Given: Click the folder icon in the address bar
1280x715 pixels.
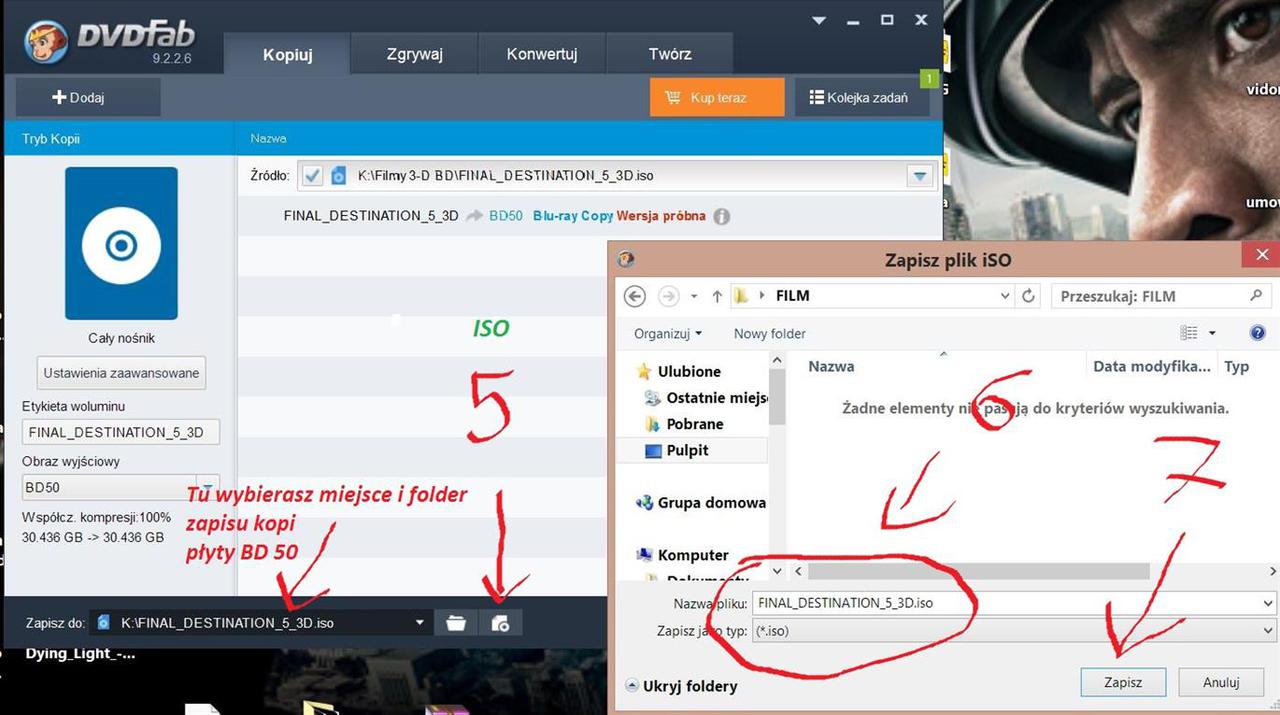Looking at the screenshot, I should 741,296.
